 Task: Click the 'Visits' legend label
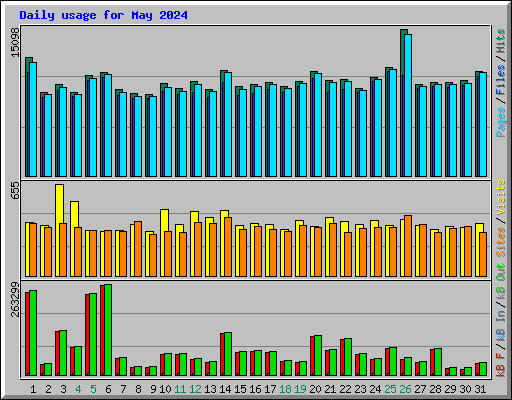pos(500,198)
